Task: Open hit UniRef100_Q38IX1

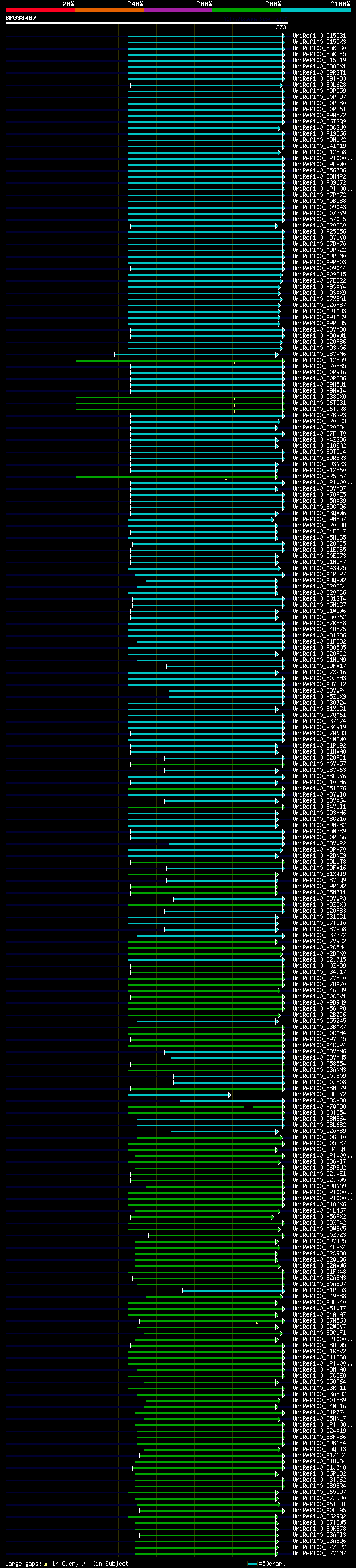Action: pyautogui.click(x=319, y=66)
